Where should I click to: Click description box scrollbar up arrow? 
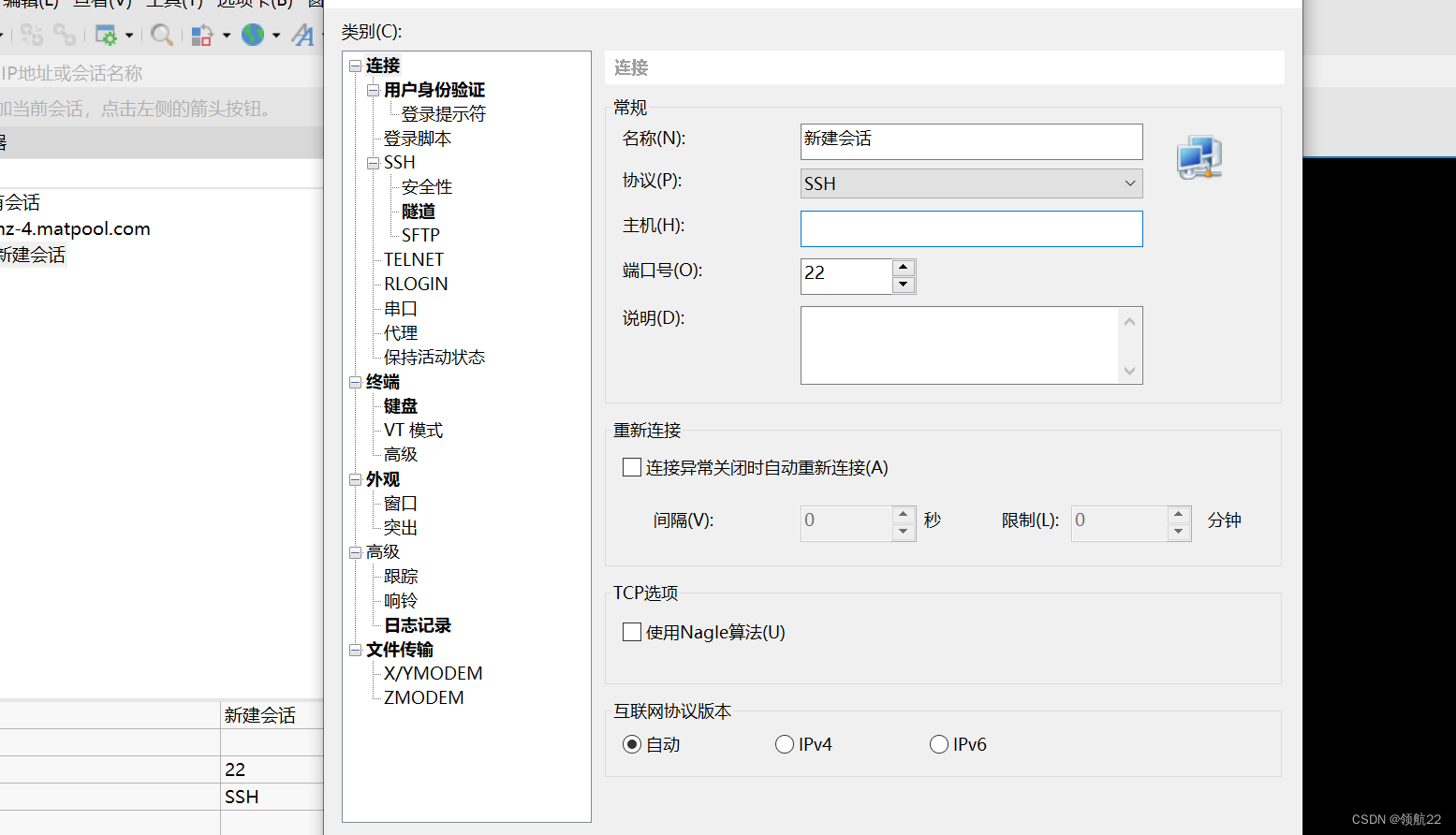(x=1130, y=322)
